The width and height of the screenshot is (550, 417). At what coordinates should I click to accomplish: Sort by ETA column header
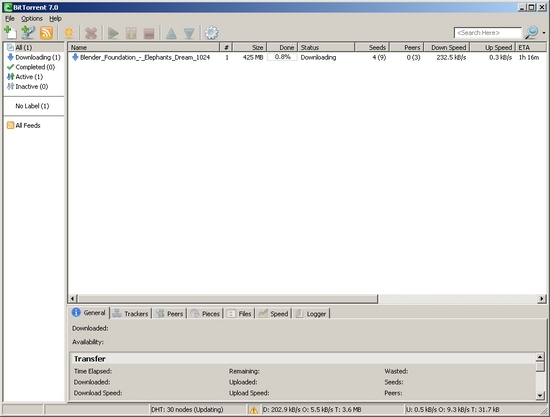[531, 47]
